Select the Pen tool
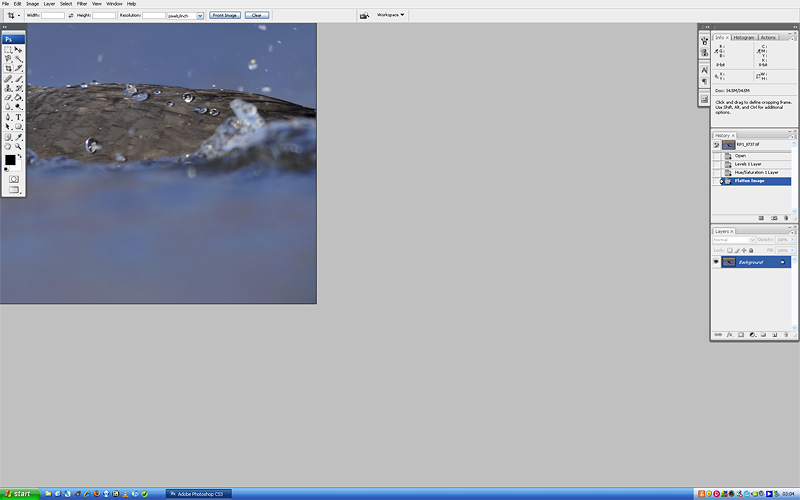 (x=8, y=117)
